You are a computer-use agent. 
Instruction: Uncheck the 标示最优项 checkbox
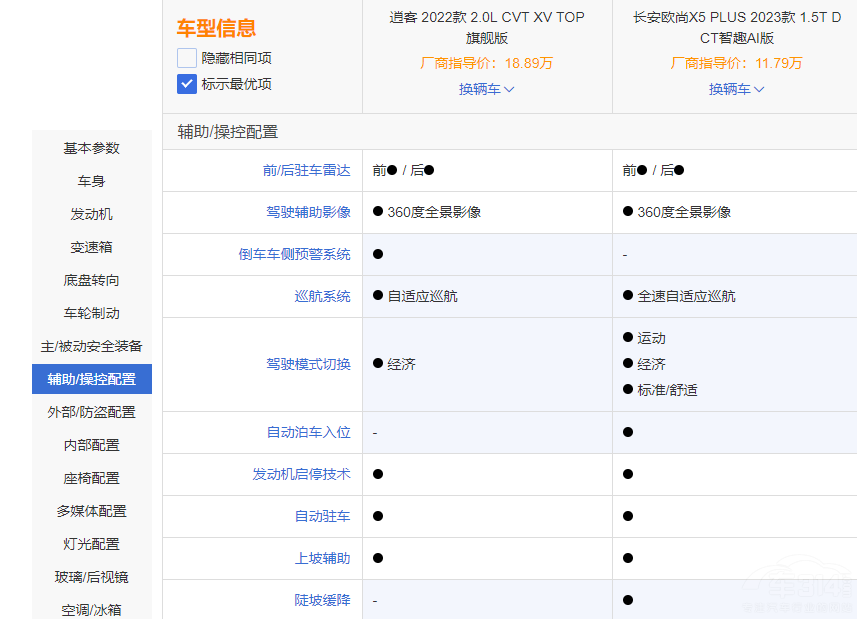coord(187,84)
